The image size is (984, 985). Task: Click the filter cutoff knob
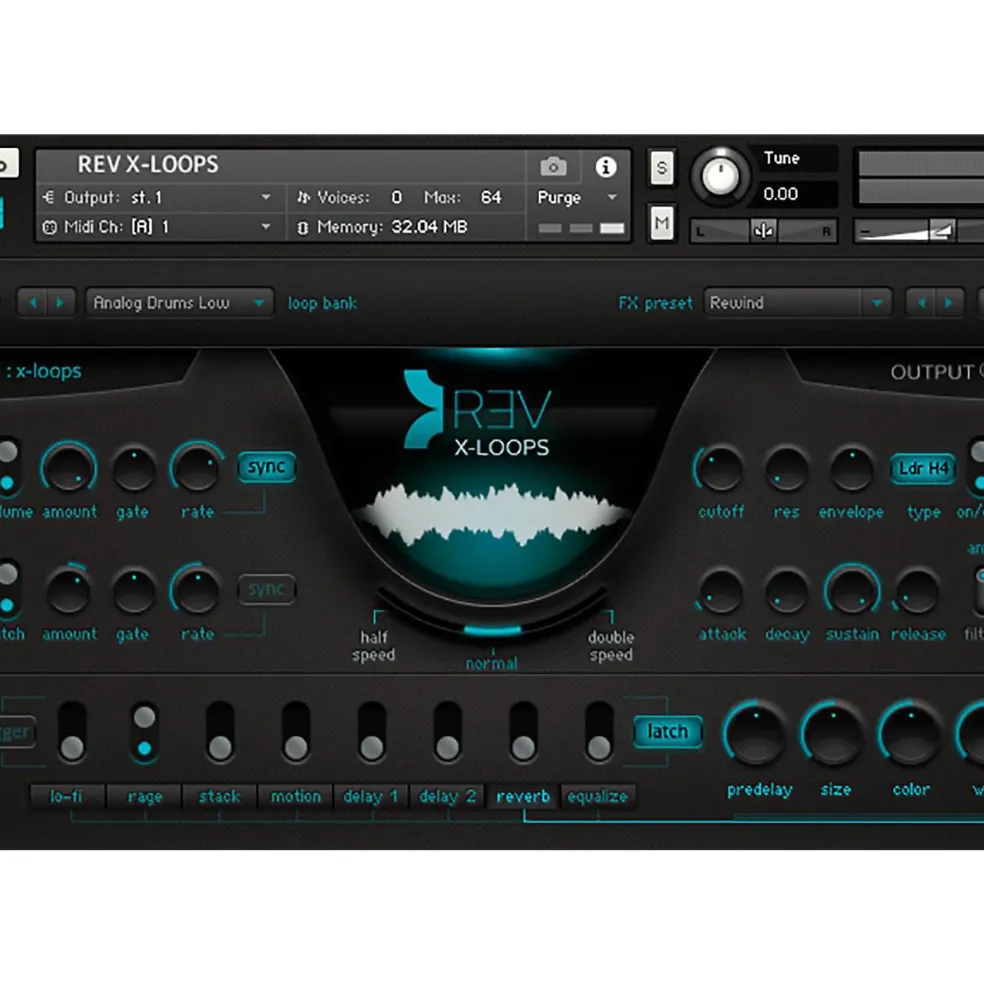tap(720, 470)
